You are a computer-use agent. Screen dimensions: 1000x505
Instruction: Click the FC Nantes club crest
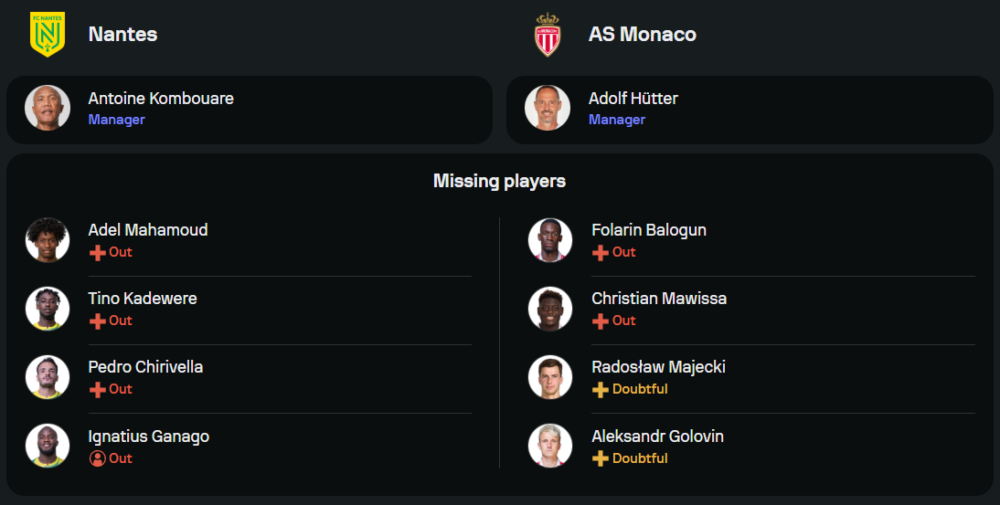coord(47,34)
